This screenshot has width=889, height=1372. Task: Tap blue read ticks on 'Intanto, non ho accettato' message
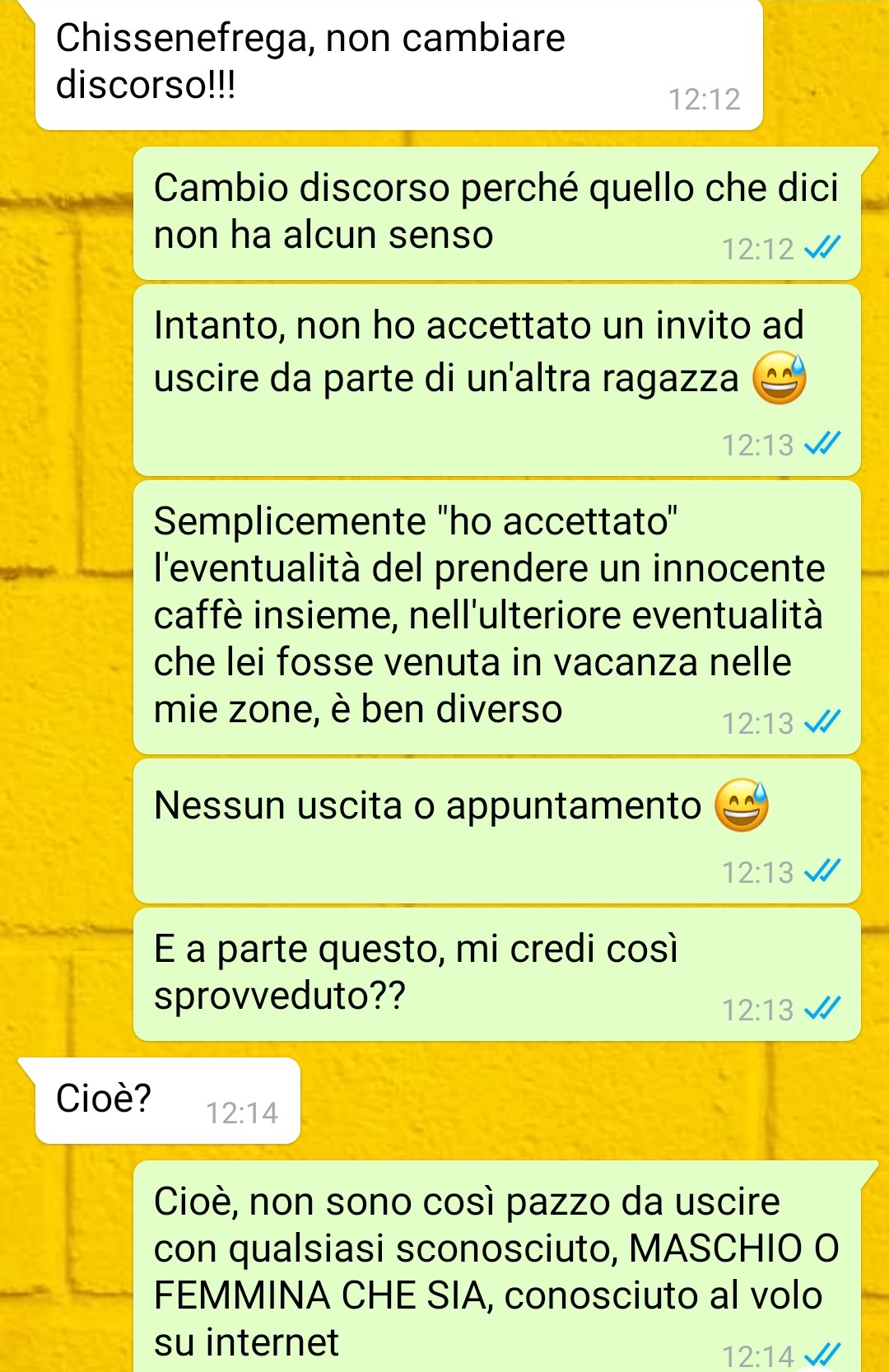tap(822, 444)
